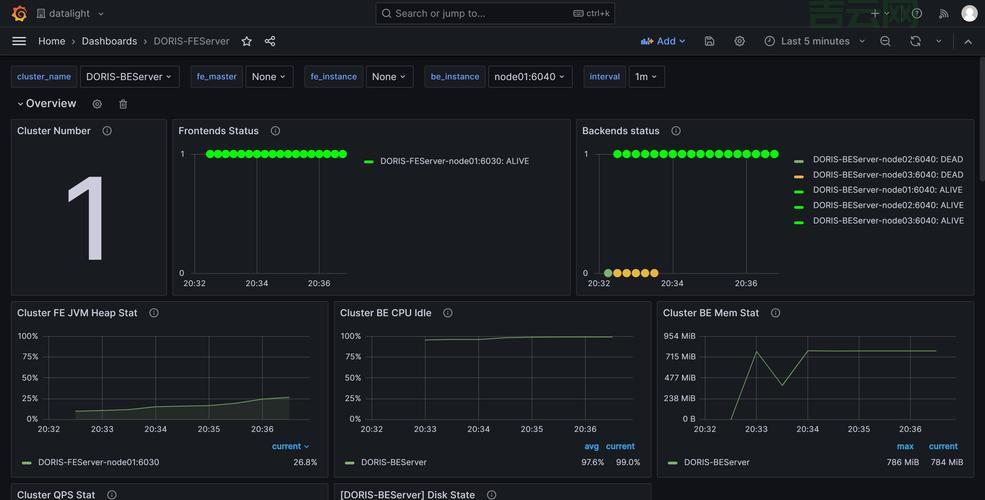
Task: Open Overview row options gear
Action: pyautogui.click(x=97, y=104)
